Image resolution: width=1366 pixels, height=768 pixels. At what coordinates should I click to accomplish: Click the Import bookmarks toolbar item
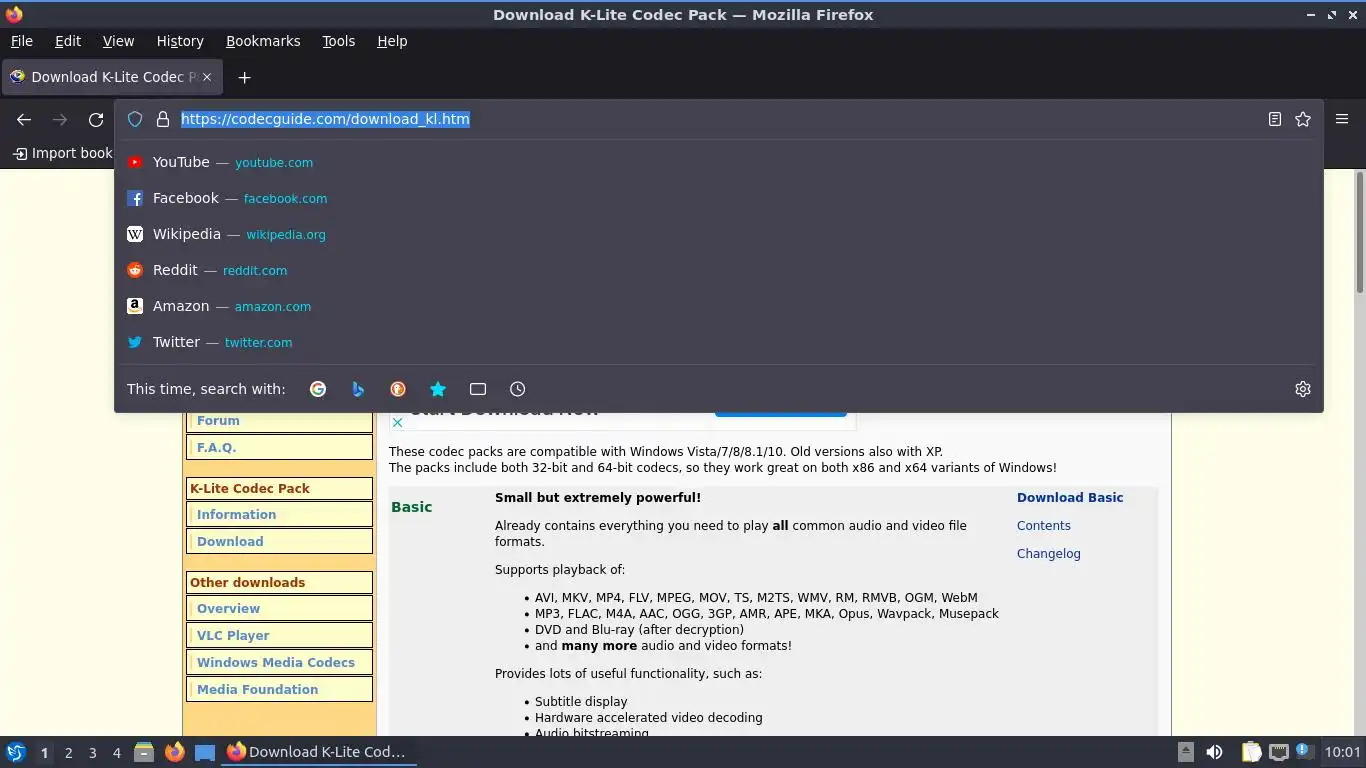pyautogui.click(x=63, y=153)
